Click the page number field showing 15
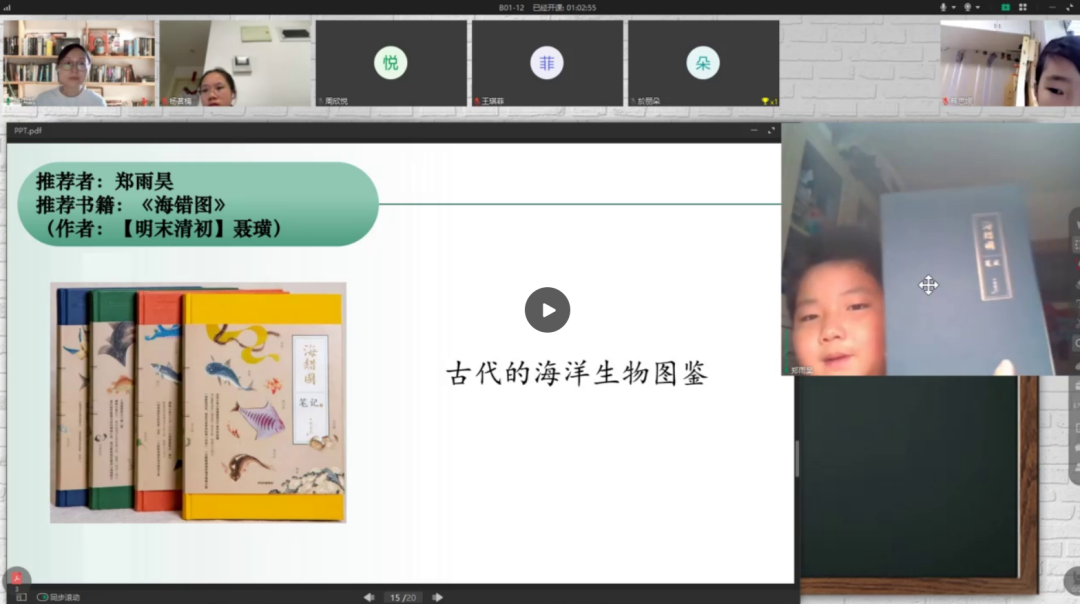The width and height of the screenshot is (1080, 604). click(x=396, y=597)
